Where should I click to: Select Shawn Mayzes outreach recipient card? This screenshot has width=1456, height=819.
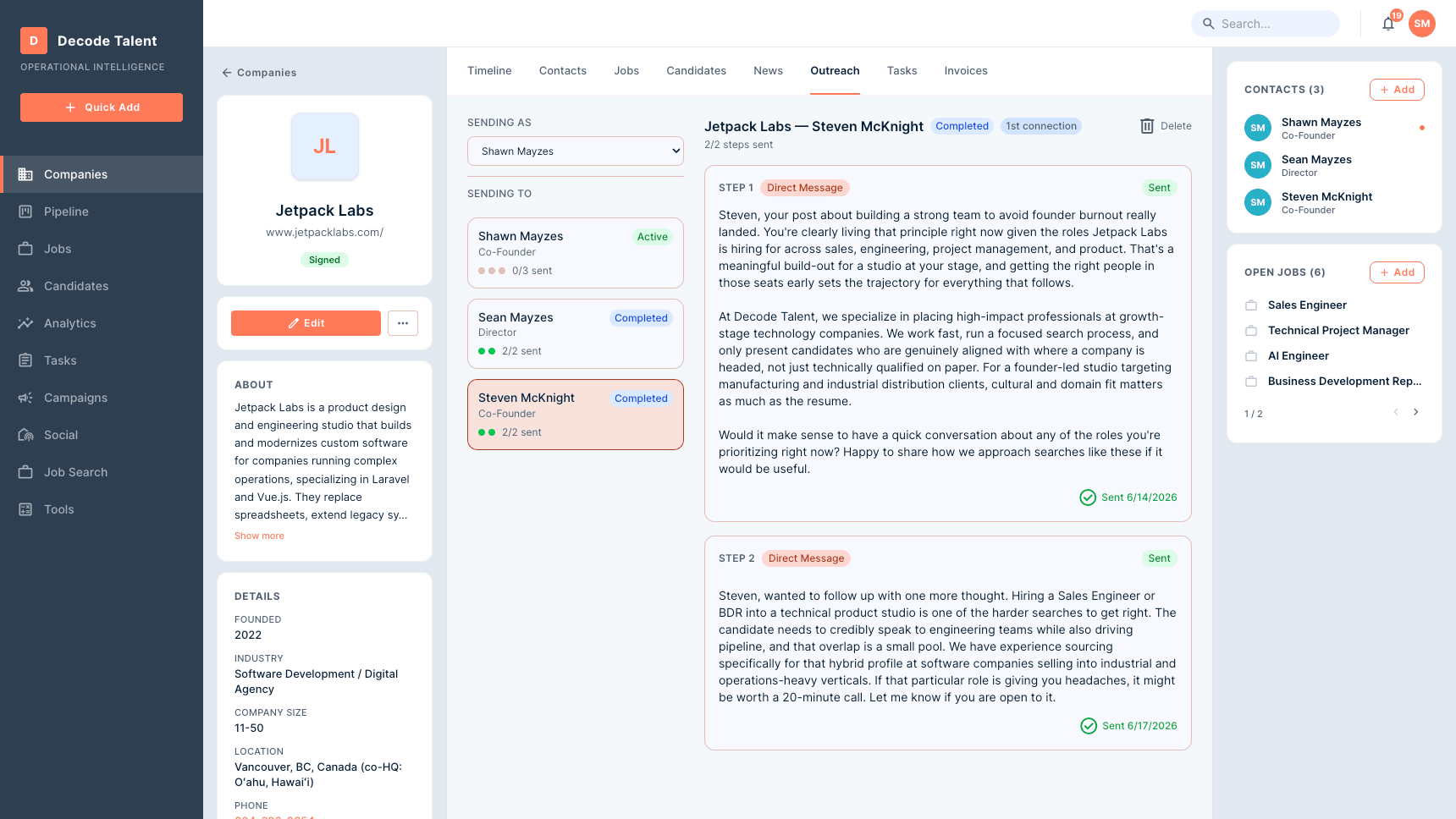pyautogui.click(x=576, y=253)
